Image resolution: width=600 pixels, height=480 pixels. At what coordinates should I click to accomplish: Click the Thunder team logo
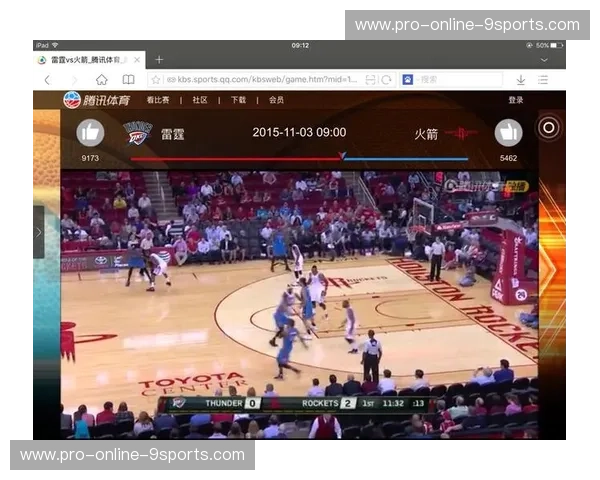[137, 133]
